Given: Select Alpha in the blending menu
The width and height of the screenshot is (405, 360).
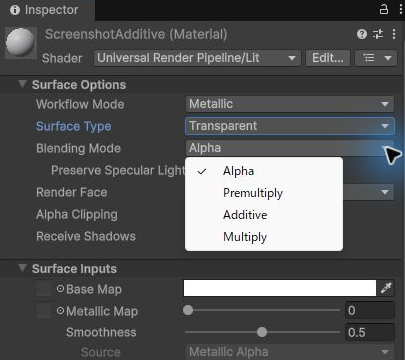Looking at the screenshot, I should [264, 171].
